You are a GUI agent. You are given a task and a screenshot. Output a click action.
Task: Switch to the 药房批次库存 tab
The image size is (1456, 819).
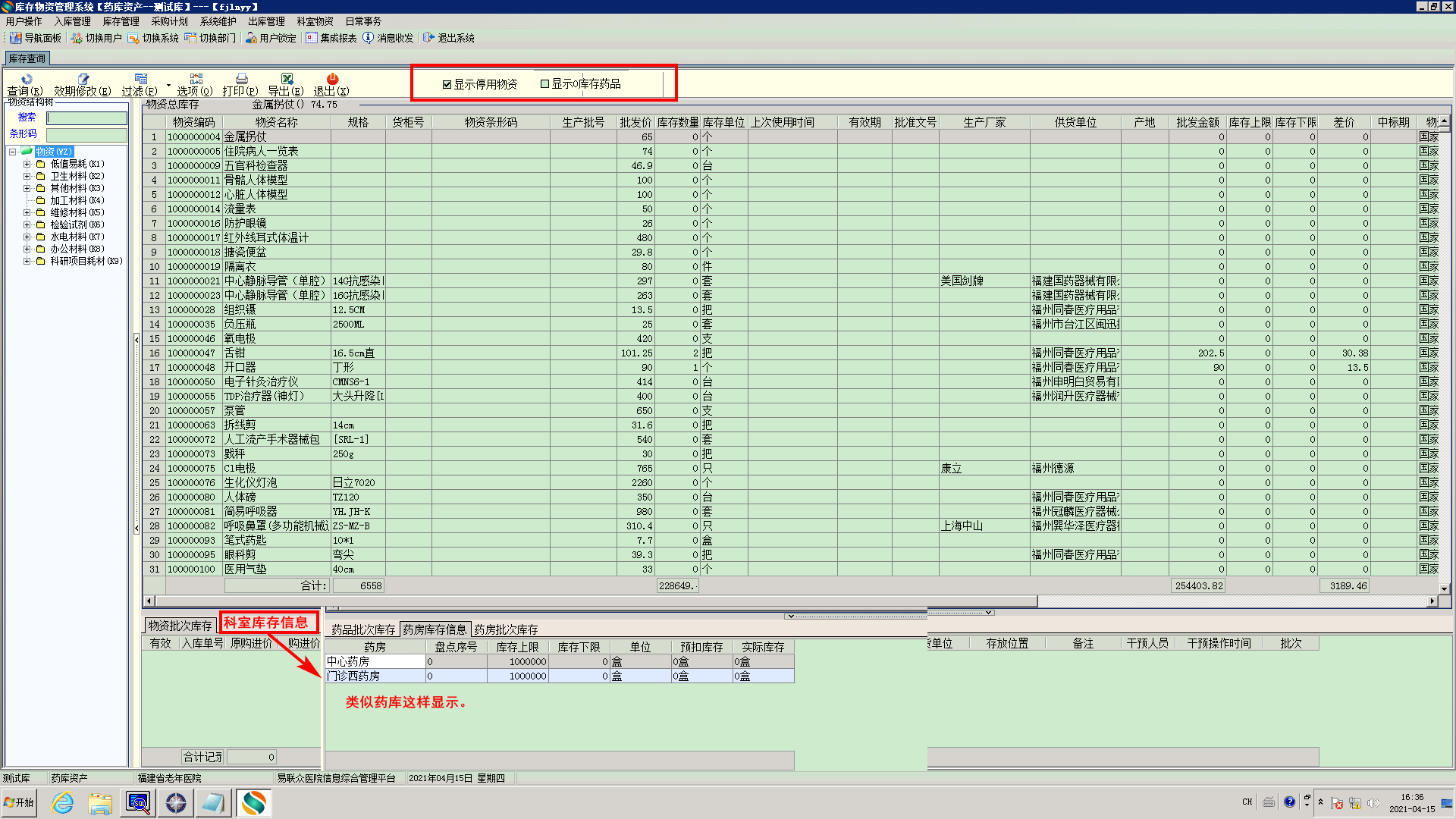506,629
